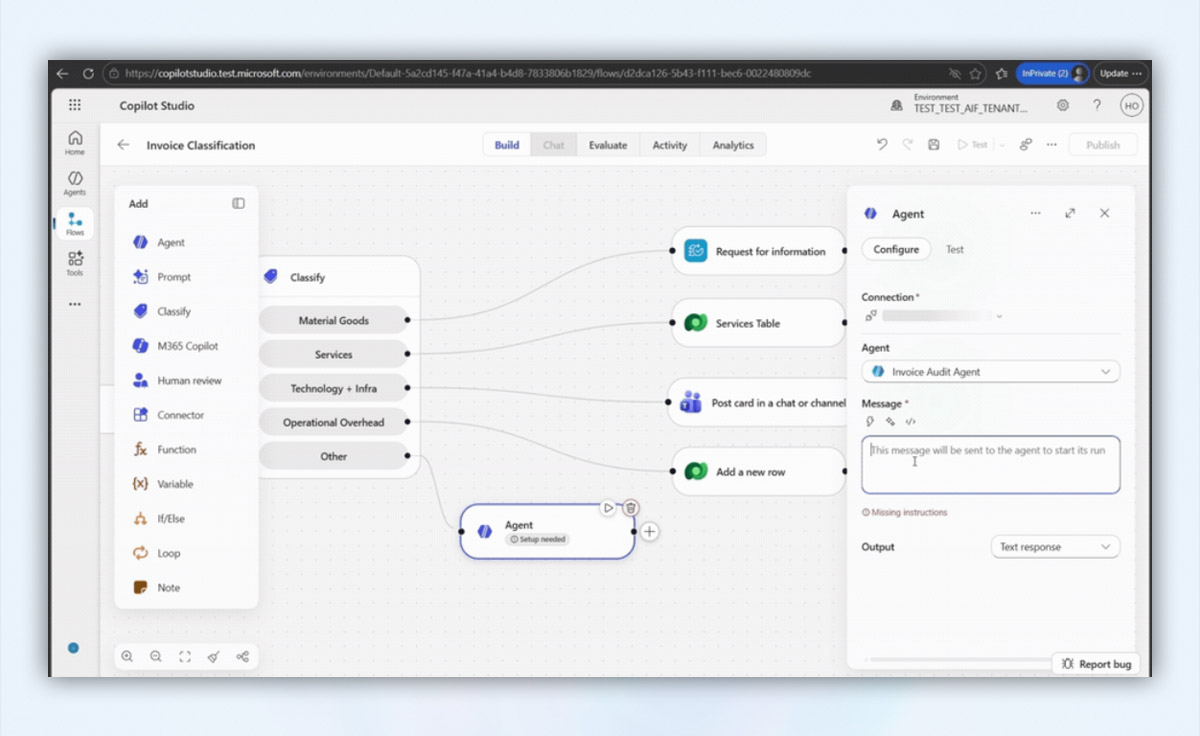Click the Publish button
This screenshot has height=736, width=1200.
tap(1103, 145)
